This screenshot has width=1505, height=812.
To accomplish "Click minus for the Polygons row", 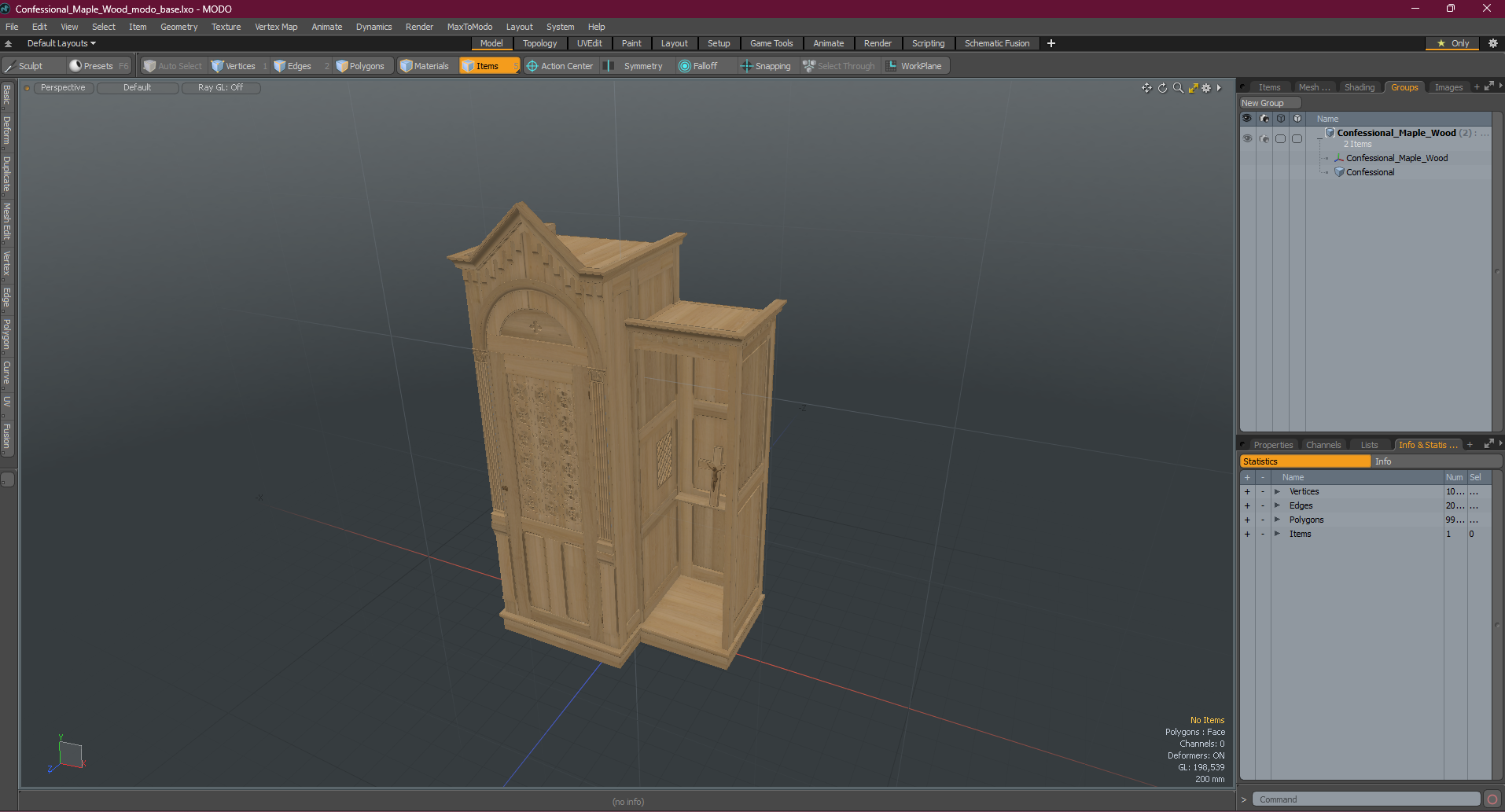I will coord(1263,520).
